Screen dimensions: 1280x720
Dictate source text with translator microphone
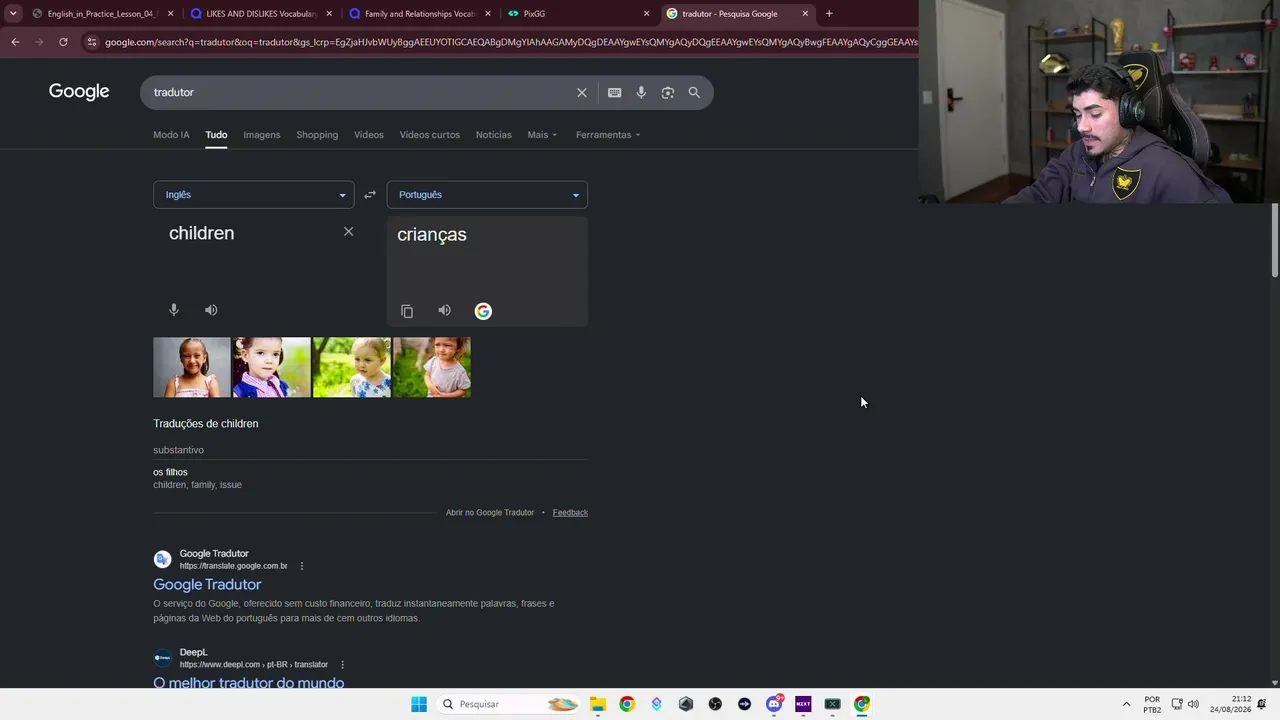pyautogui.click(x=174, y=310)
